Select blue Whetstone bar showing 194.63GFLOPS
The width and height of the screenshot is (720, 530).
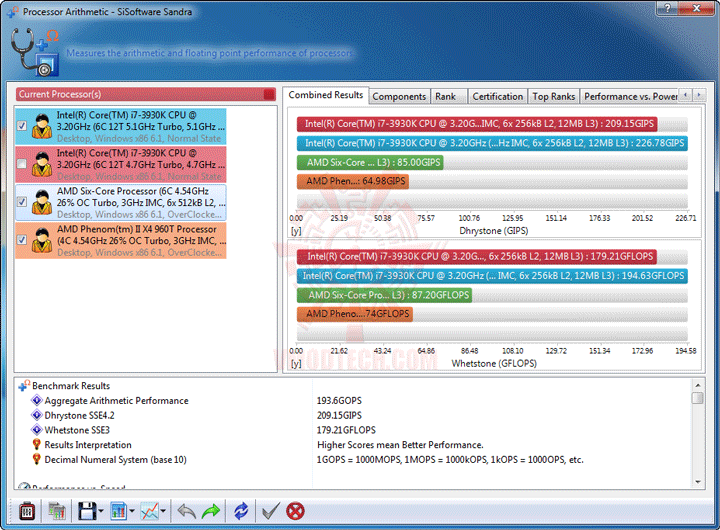click(x=492, y=276)
